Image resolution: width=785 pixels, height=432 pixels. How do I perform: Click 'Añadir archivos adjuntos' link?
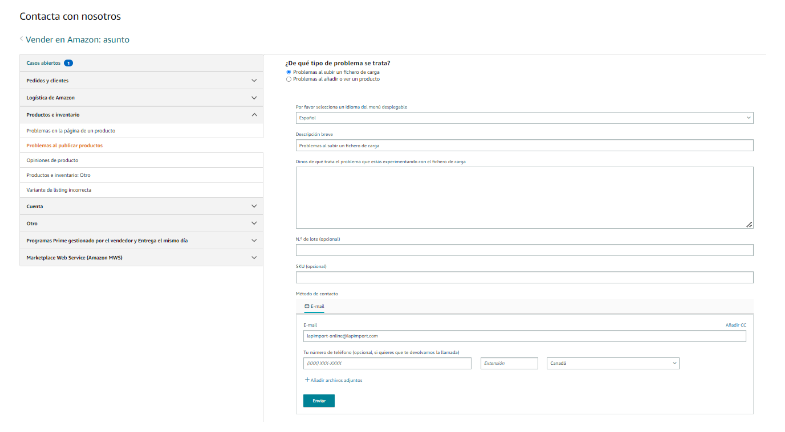point(333,380)
